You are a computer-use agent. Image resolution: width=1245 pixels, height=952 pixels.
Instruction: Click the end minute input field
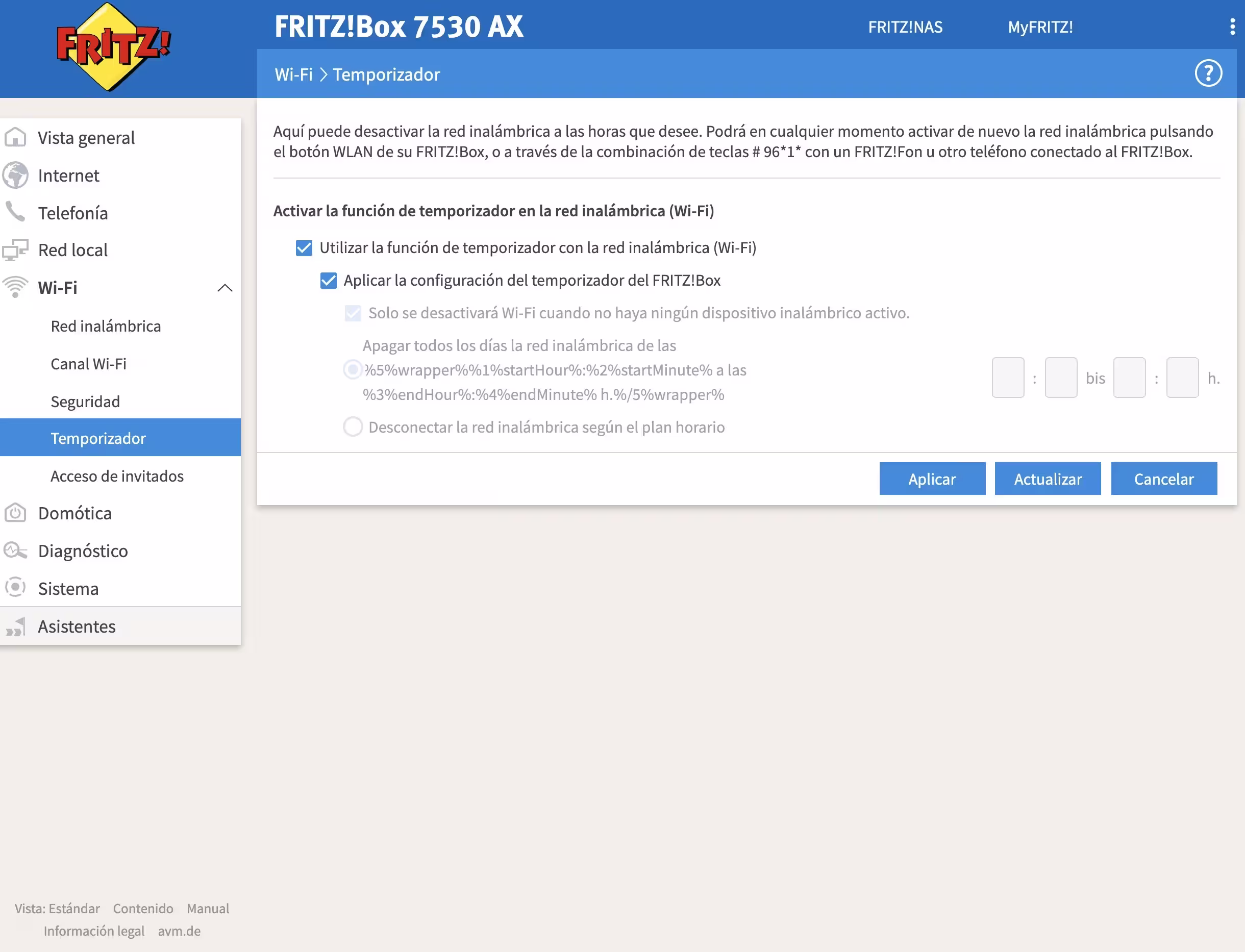click(x=1182, y=378)
